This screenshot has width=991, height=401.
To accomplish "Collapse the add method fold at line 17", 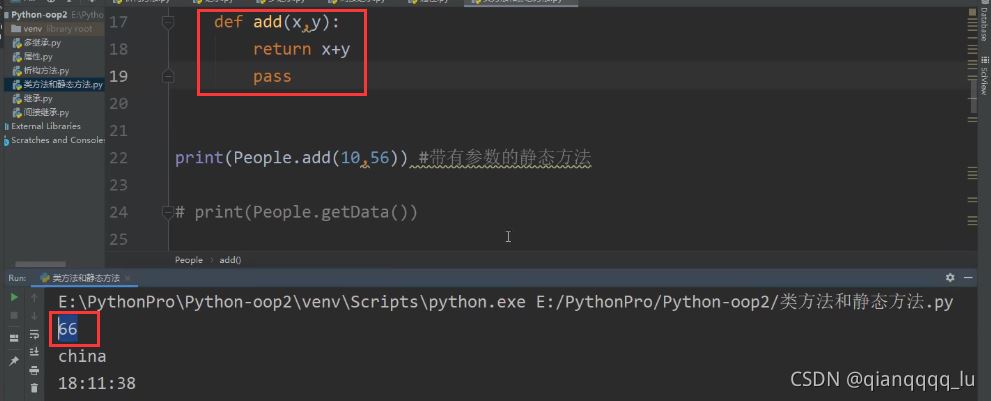I will [x=167, y=23].
